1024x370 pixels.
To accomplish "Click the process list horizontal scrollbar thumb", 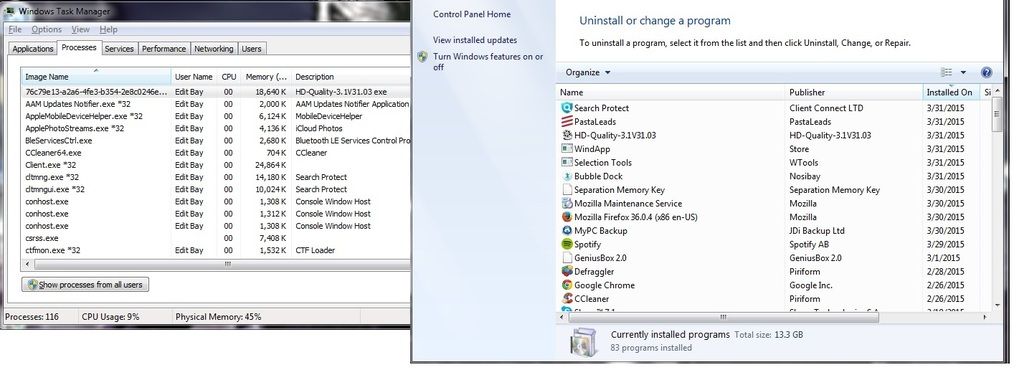I will click(228, 264).
